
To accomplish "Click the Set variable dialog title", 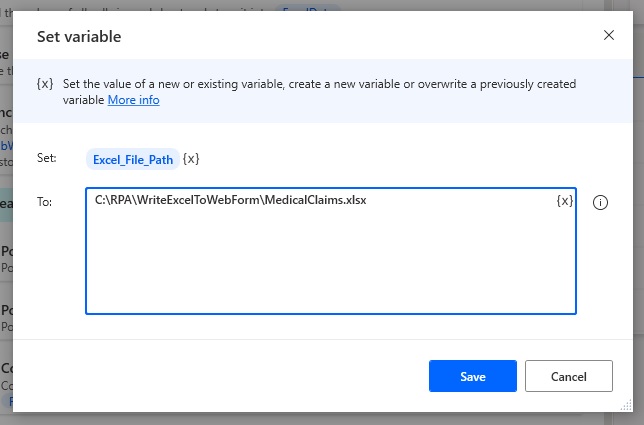I will pos(79,37).
